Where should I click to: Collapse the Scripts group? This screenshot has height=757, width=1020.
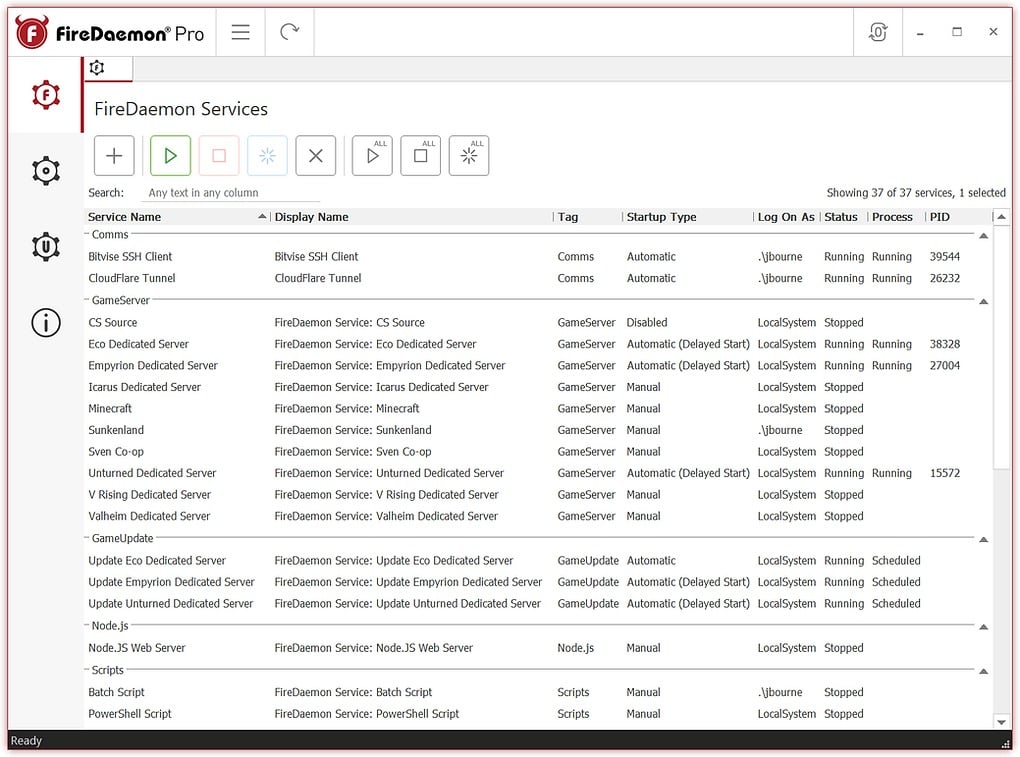click(x=984, y=671)
